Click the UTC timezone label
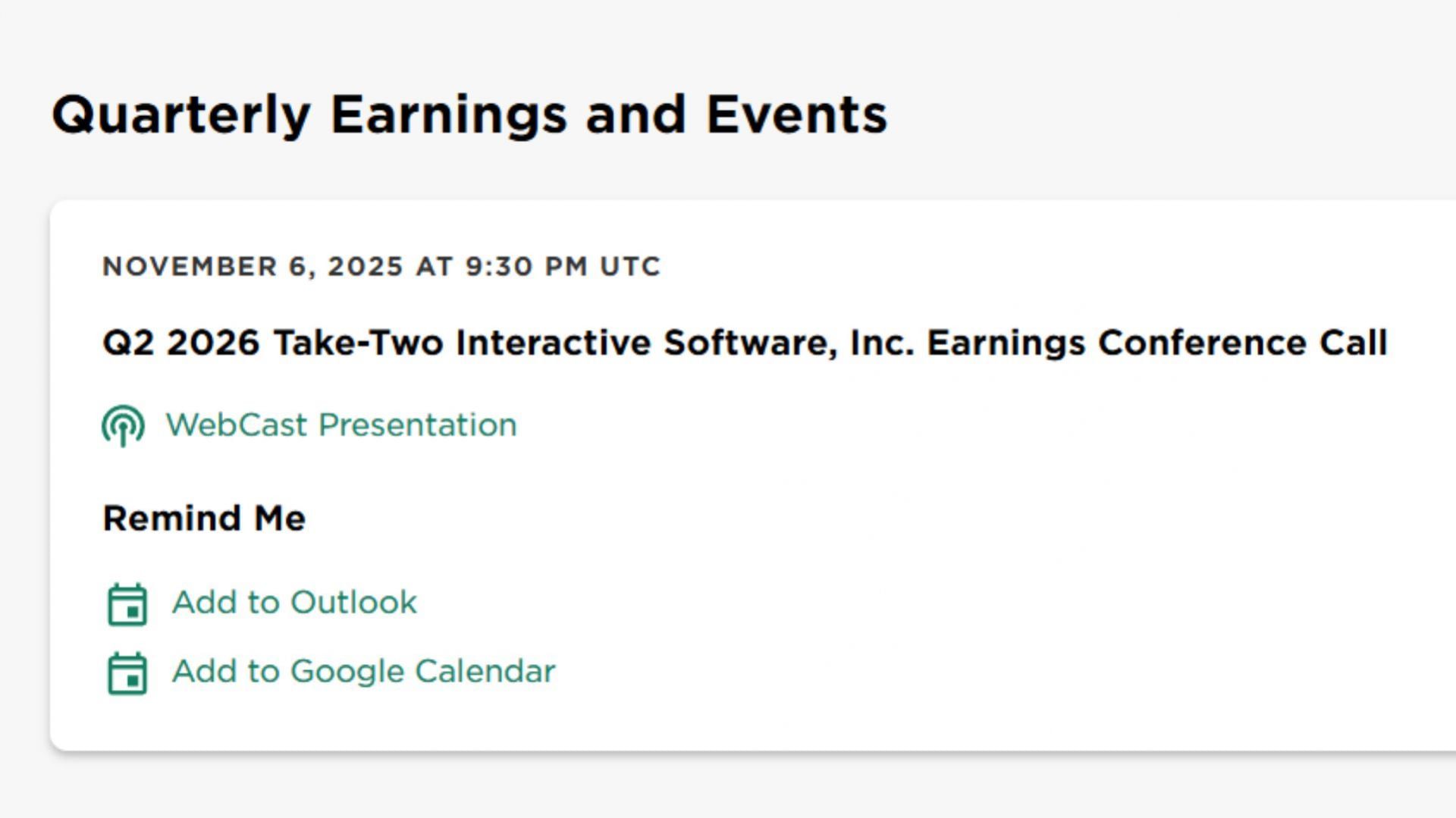This screenshot has width=1456, height=818. pyautogui.click(x=630, y=267)
